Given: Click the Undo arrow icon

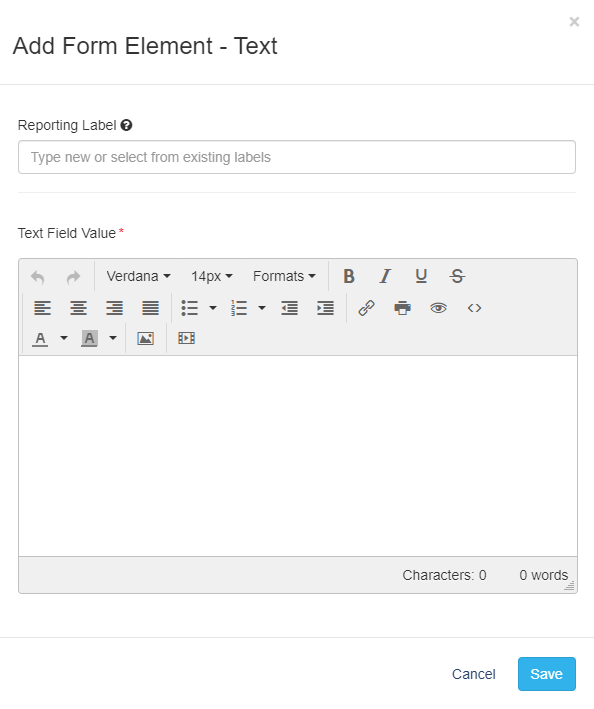Looking at the screenshot, I should [38, 276].
